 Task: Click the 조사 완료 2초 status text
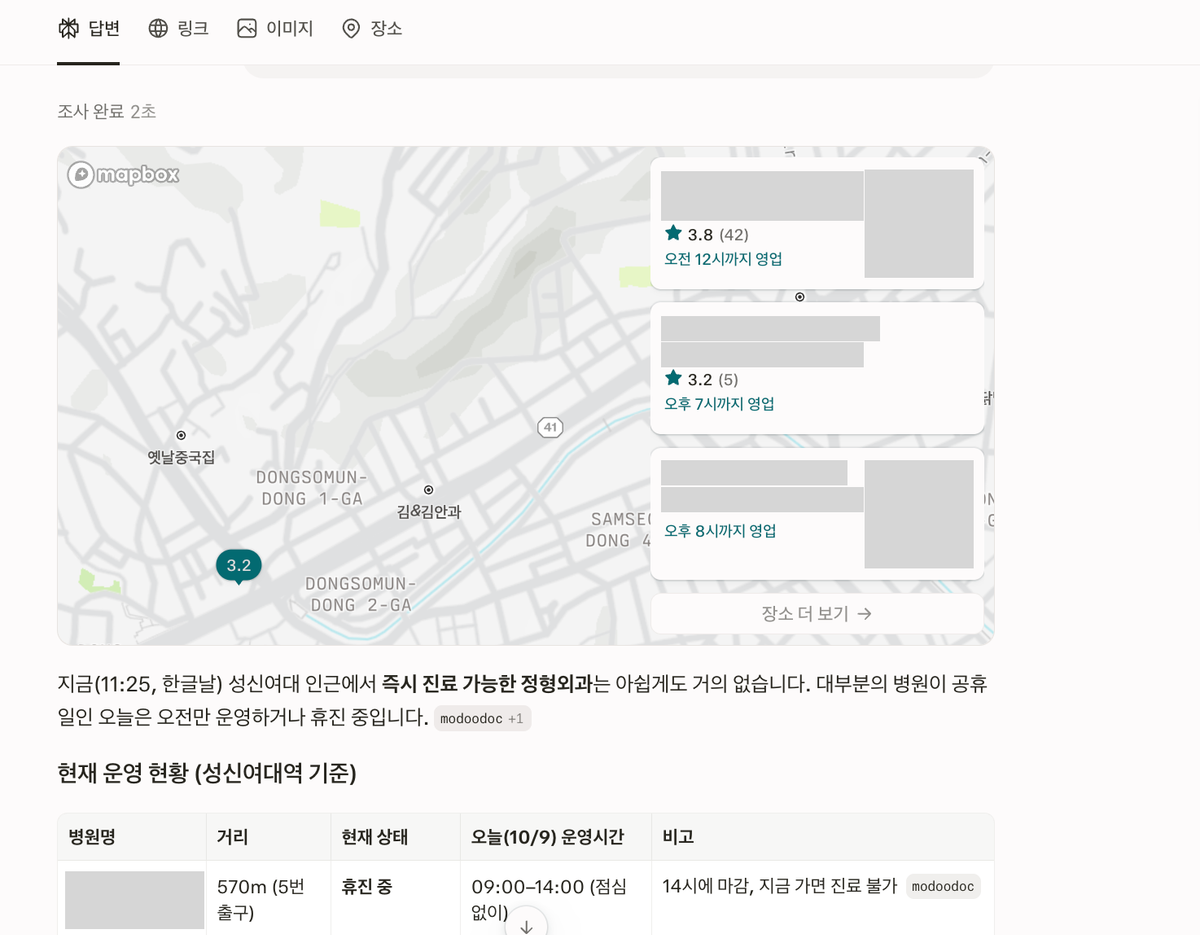tap(107, 111)
